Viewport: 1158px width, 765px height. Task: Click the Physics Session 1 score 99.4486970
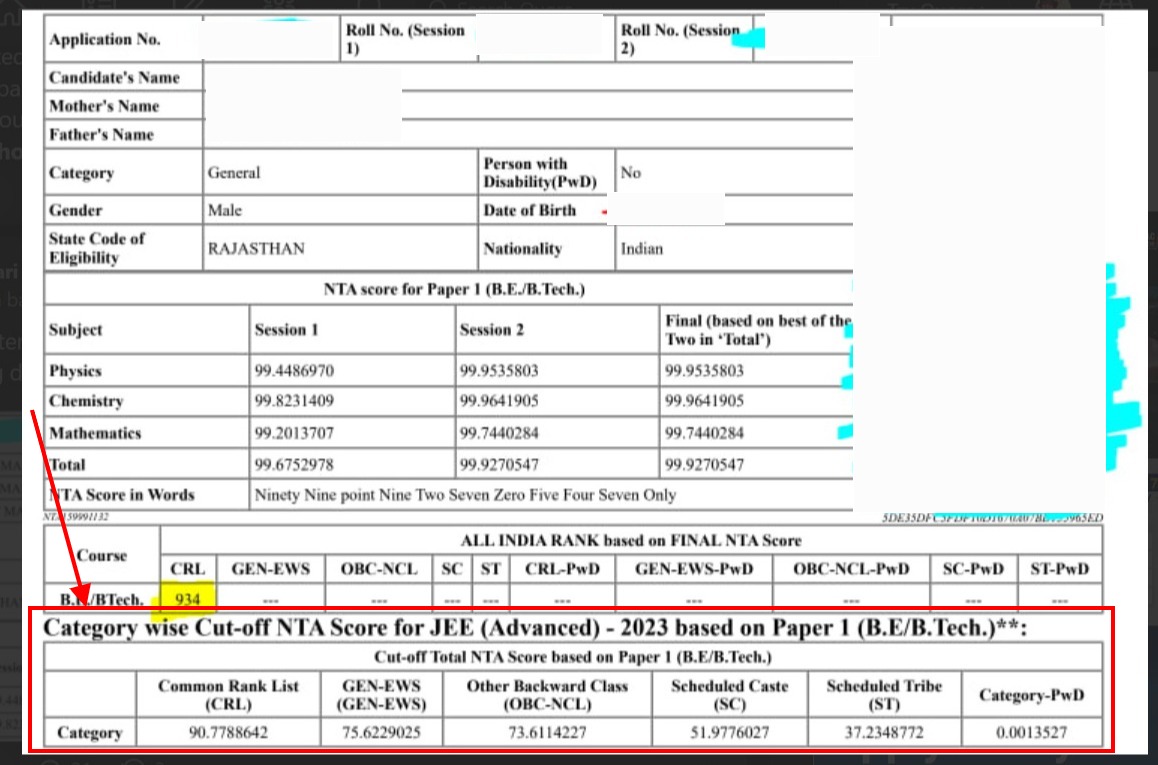[x=294, y=370]
